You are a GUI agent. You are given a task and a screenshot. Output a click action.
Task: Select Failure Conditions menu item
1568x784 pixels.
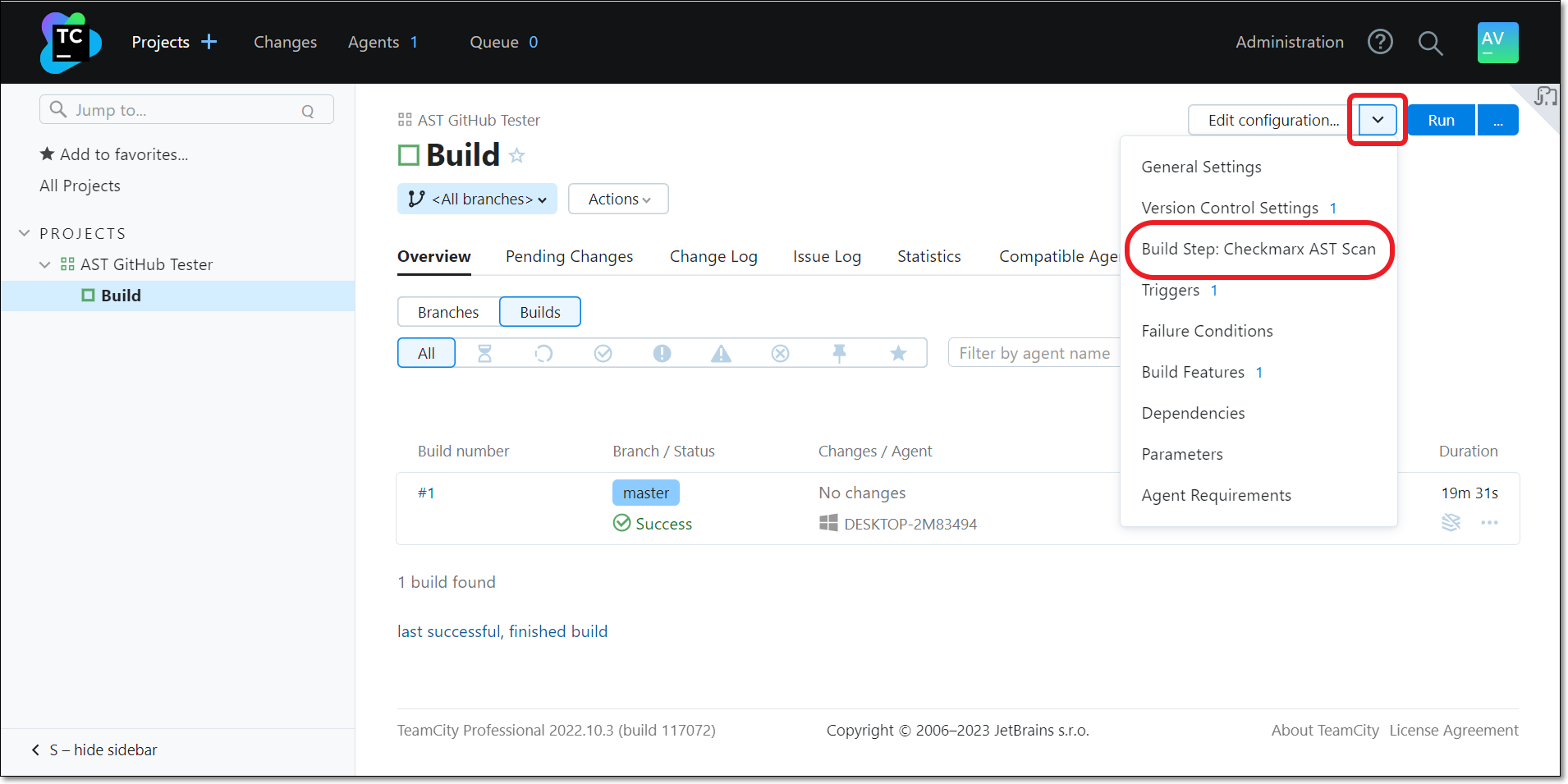click(x=1207, y=331)
